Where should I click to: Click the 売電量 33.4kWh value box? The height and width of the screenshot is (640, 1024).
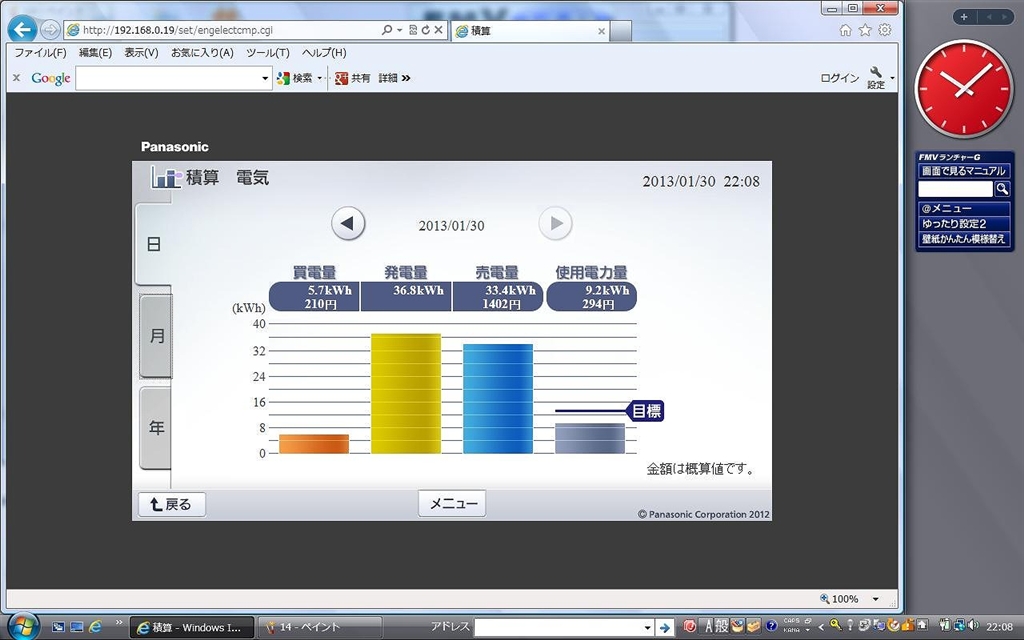pos(498,297)
